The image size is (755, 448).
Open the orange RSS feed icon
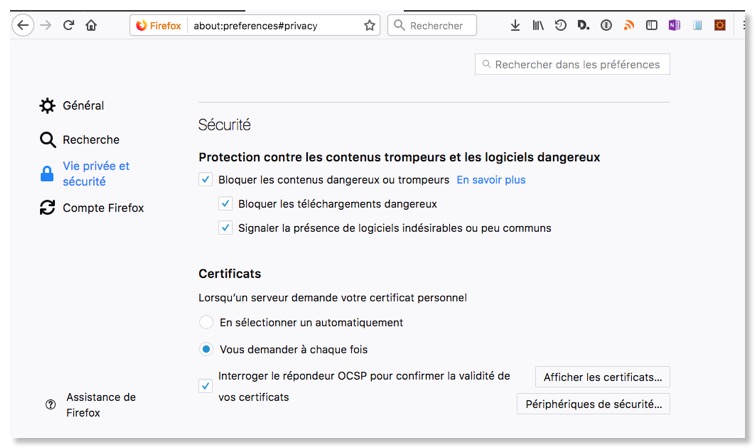coord(629,25)
